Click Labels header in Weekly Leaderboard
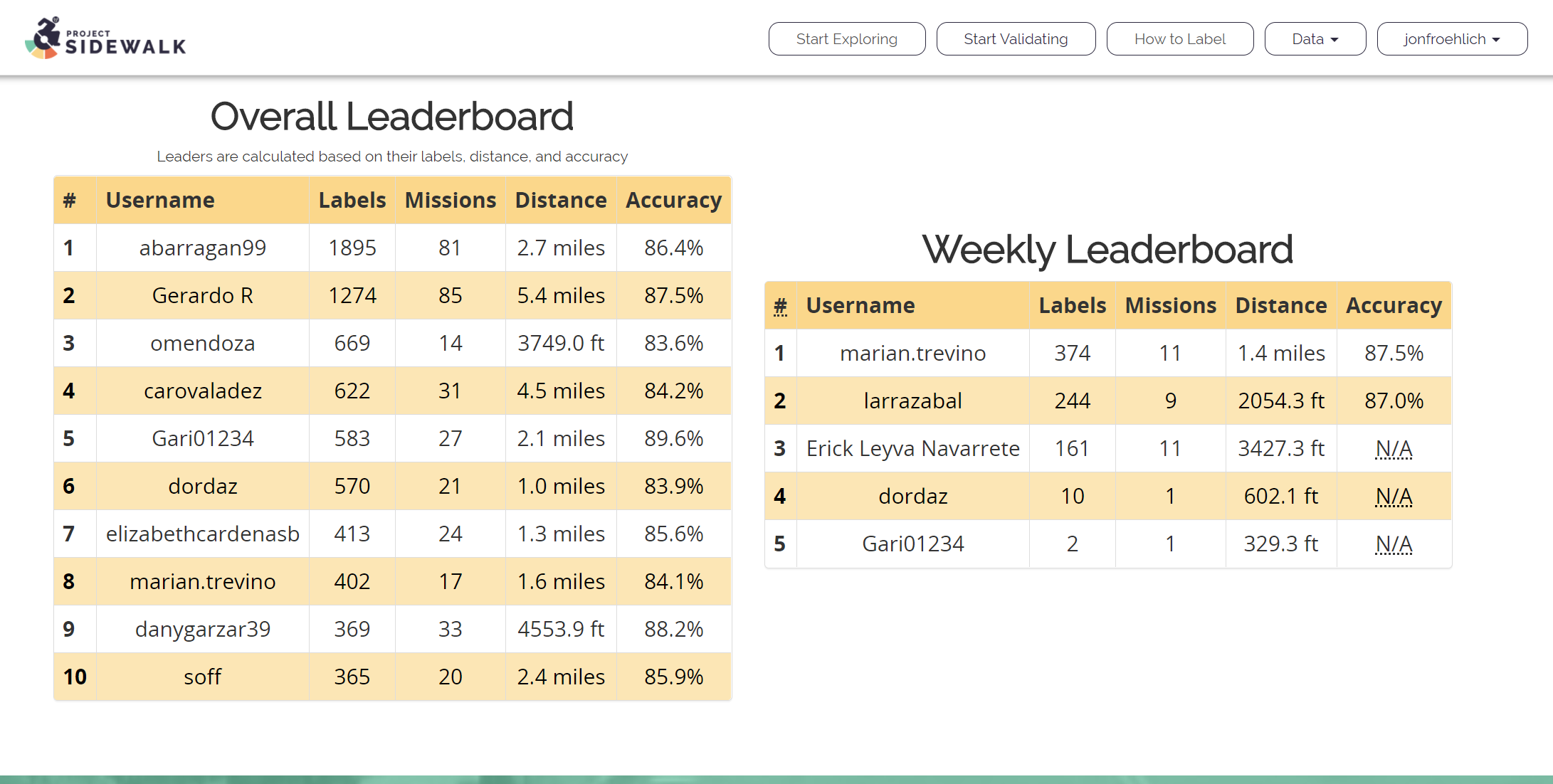Viewport: 1553px width, 784px height. point(1073,306)
